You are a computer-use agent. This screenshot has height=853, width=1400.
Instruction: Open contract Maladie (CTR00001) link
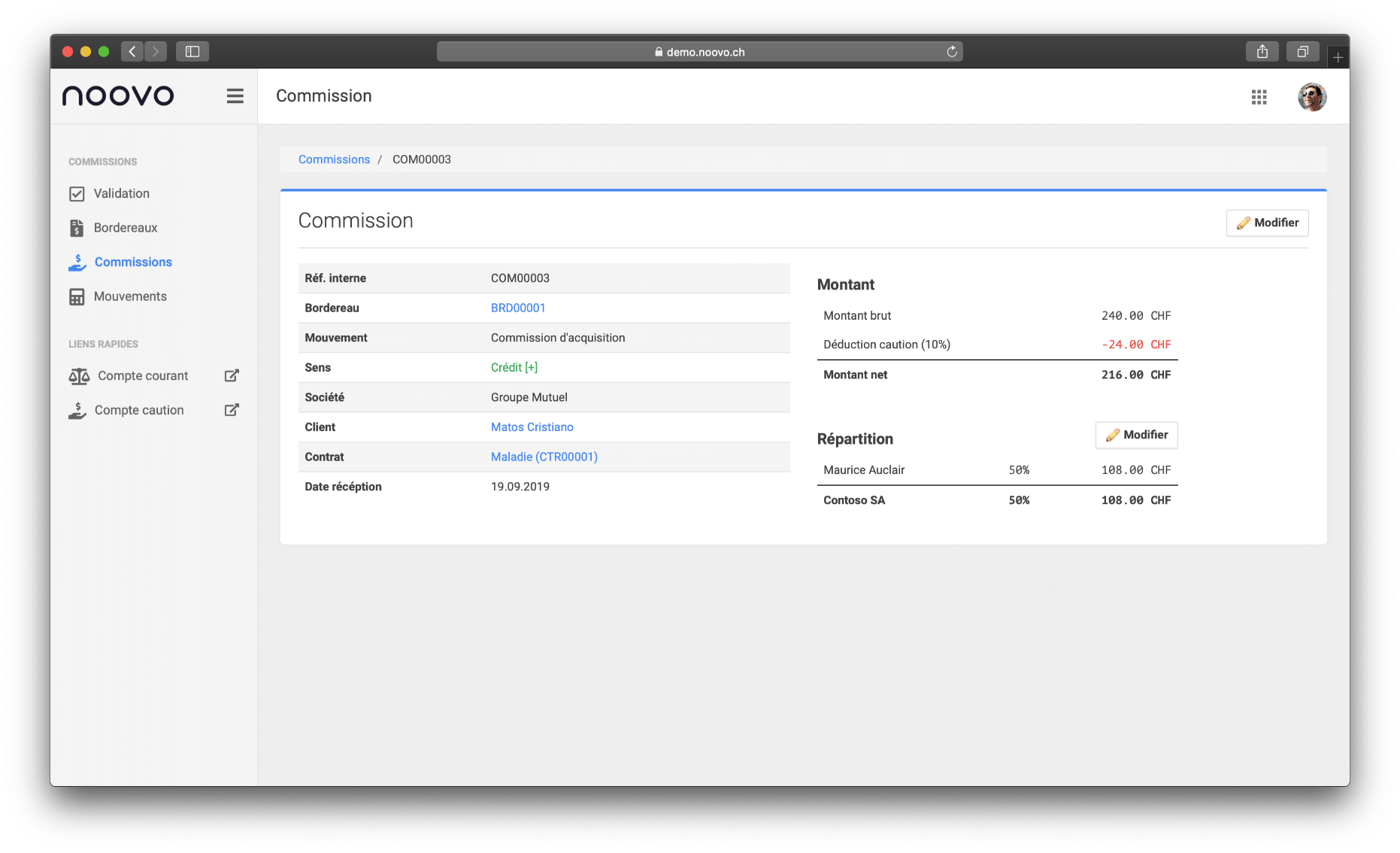click(544, 457)
